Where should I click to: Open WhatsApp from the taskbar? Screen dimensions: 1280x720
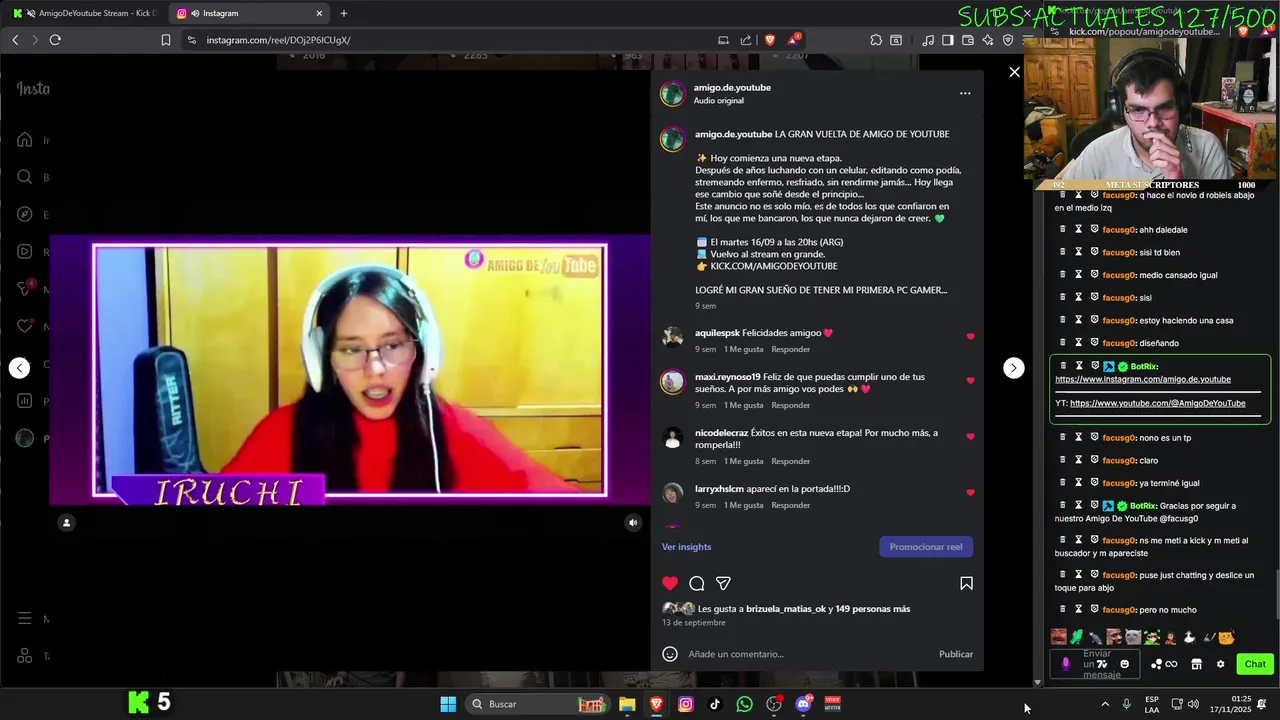click(x=744, y=704)
